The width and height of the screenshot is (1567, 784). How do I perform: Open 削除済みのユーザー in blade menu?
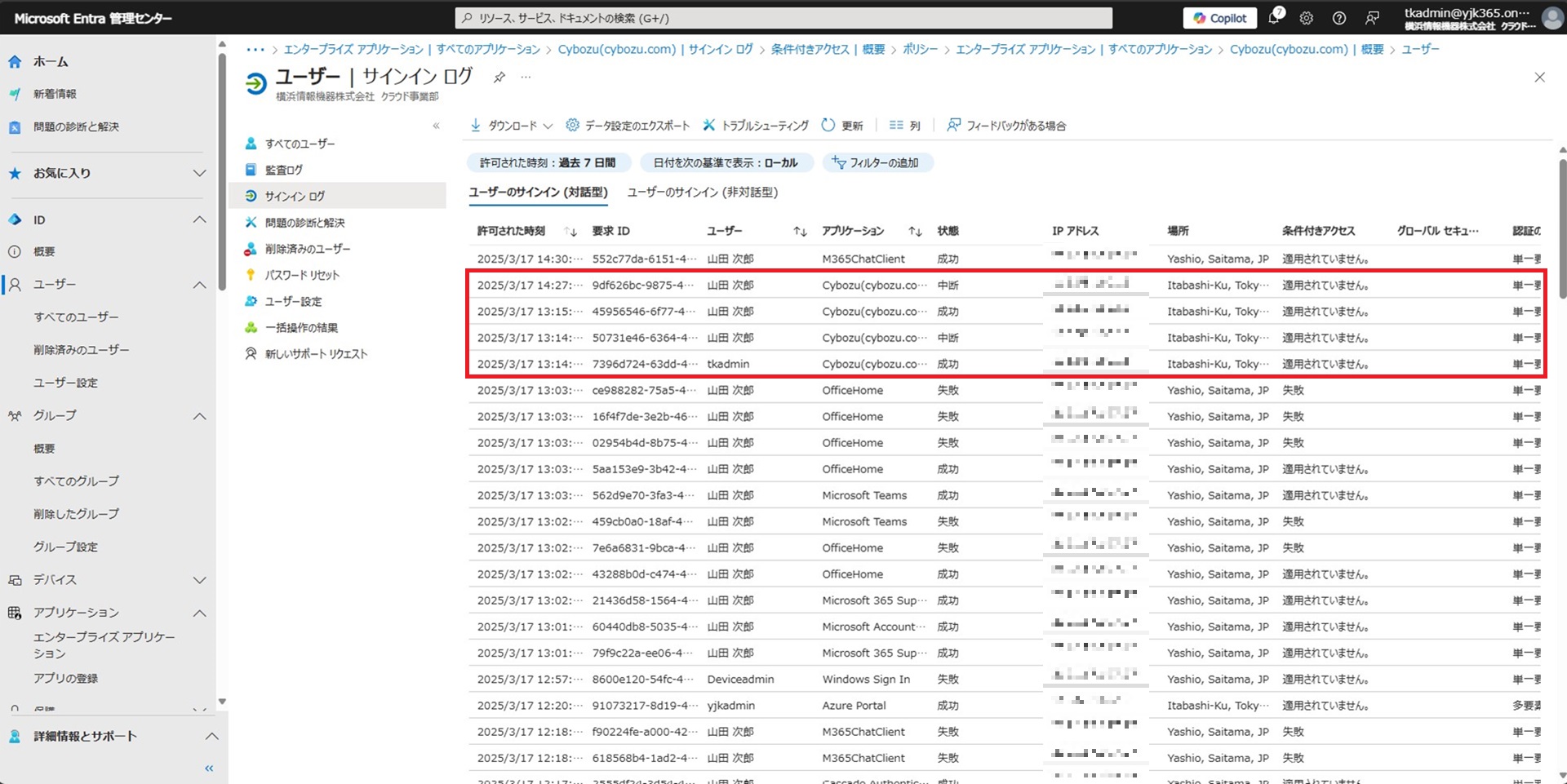click(308, 249)
